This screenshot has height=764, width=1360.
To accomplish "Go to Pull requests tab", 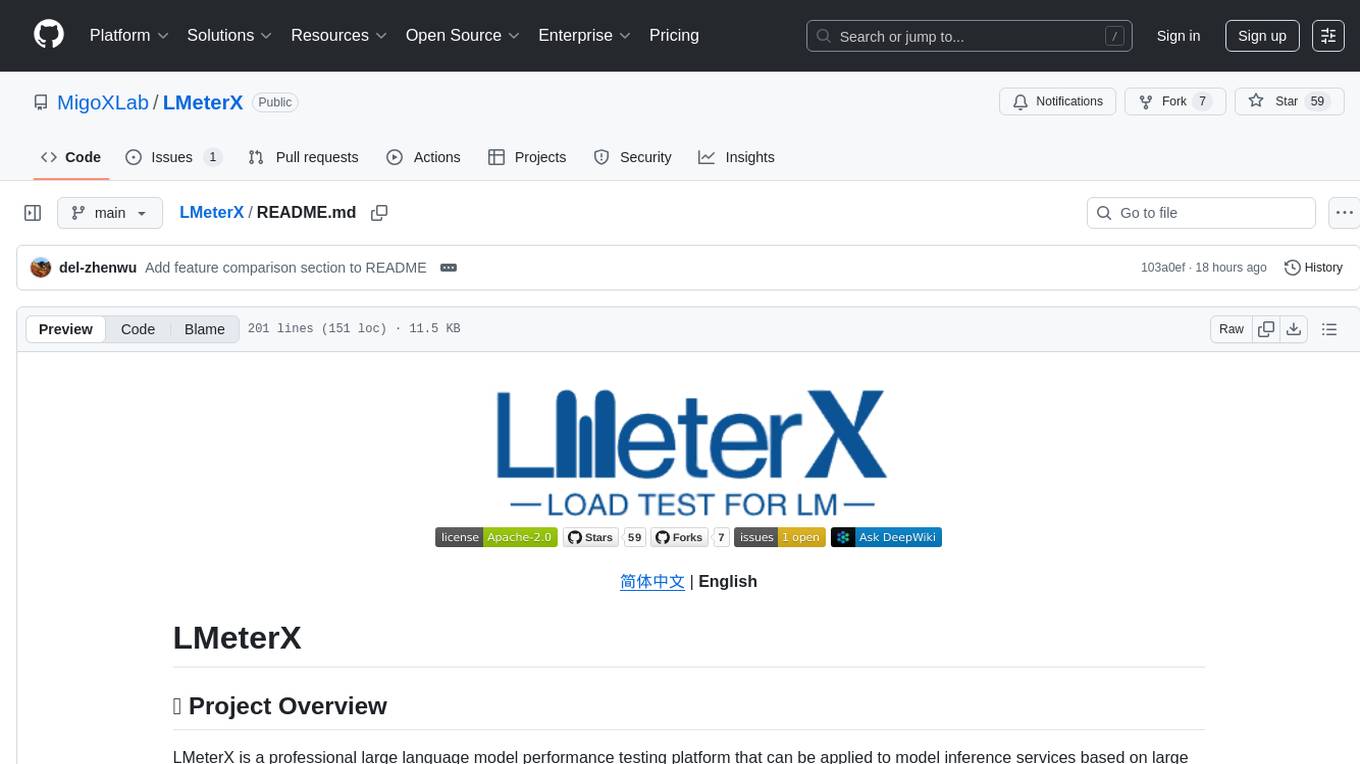I will click(303, 157).
